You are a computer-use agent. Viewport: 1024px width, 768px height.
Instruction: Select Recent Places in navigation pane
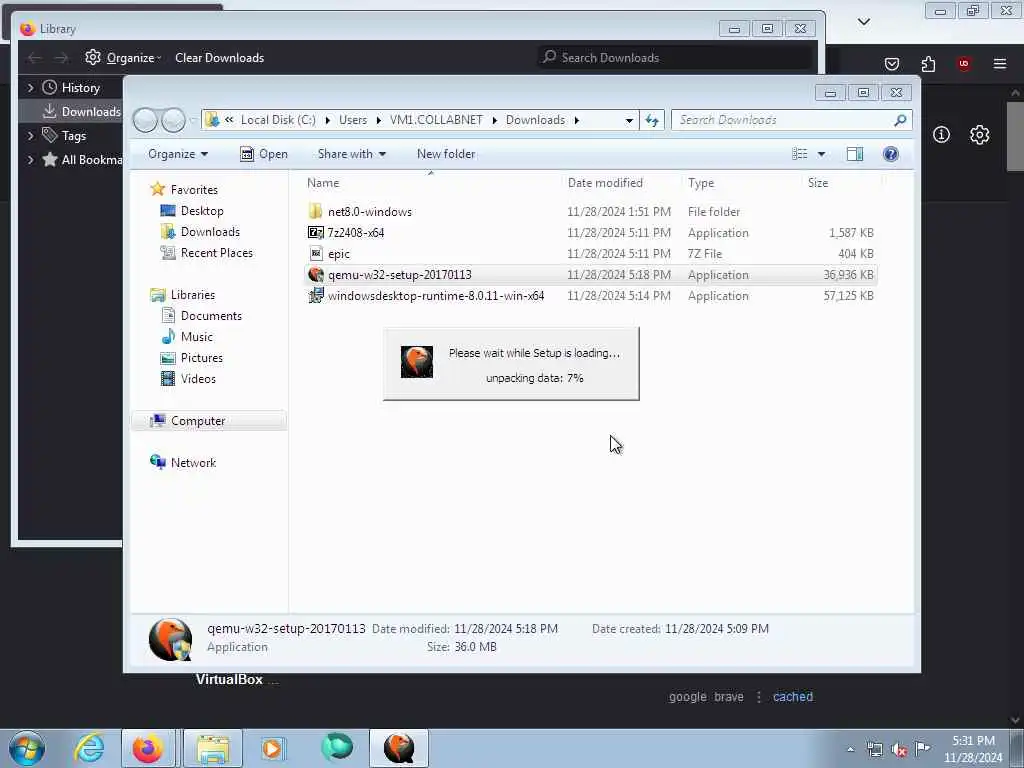click(x=206, y=253)
